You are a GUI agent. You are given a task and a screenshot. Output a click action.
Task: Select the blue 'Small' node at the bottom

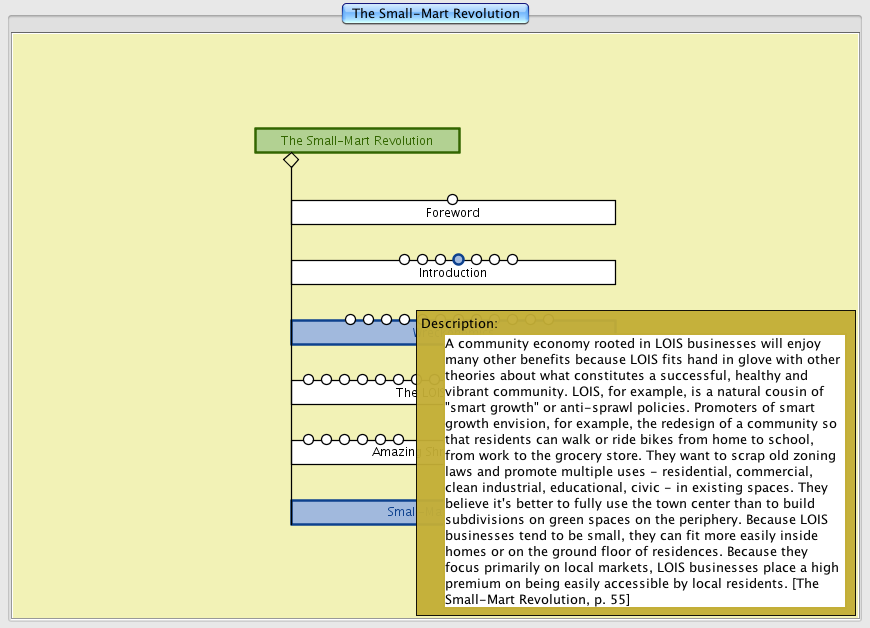pos(350,513)
